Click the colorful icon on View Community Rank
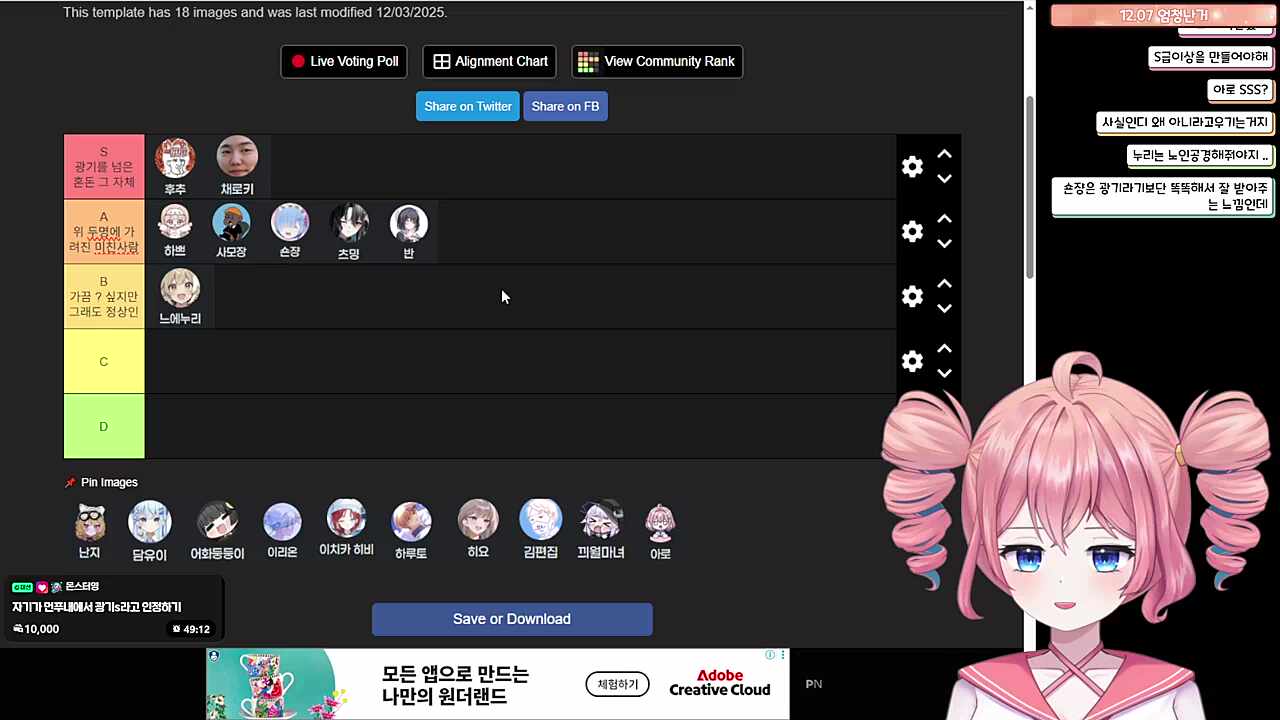1280x720 pixels. (588, 61)
